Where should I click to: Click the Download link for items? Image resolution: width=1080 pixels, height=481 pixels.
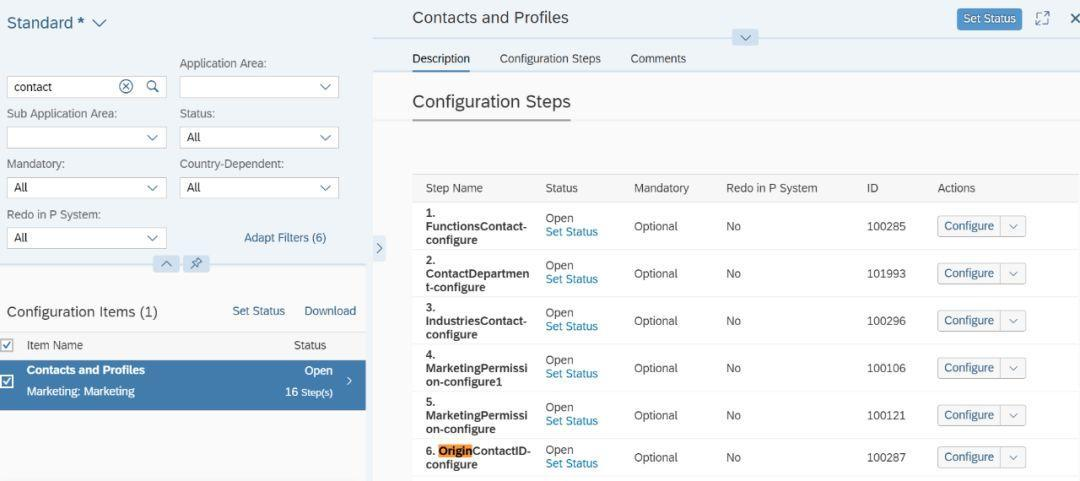pos(330,311)
